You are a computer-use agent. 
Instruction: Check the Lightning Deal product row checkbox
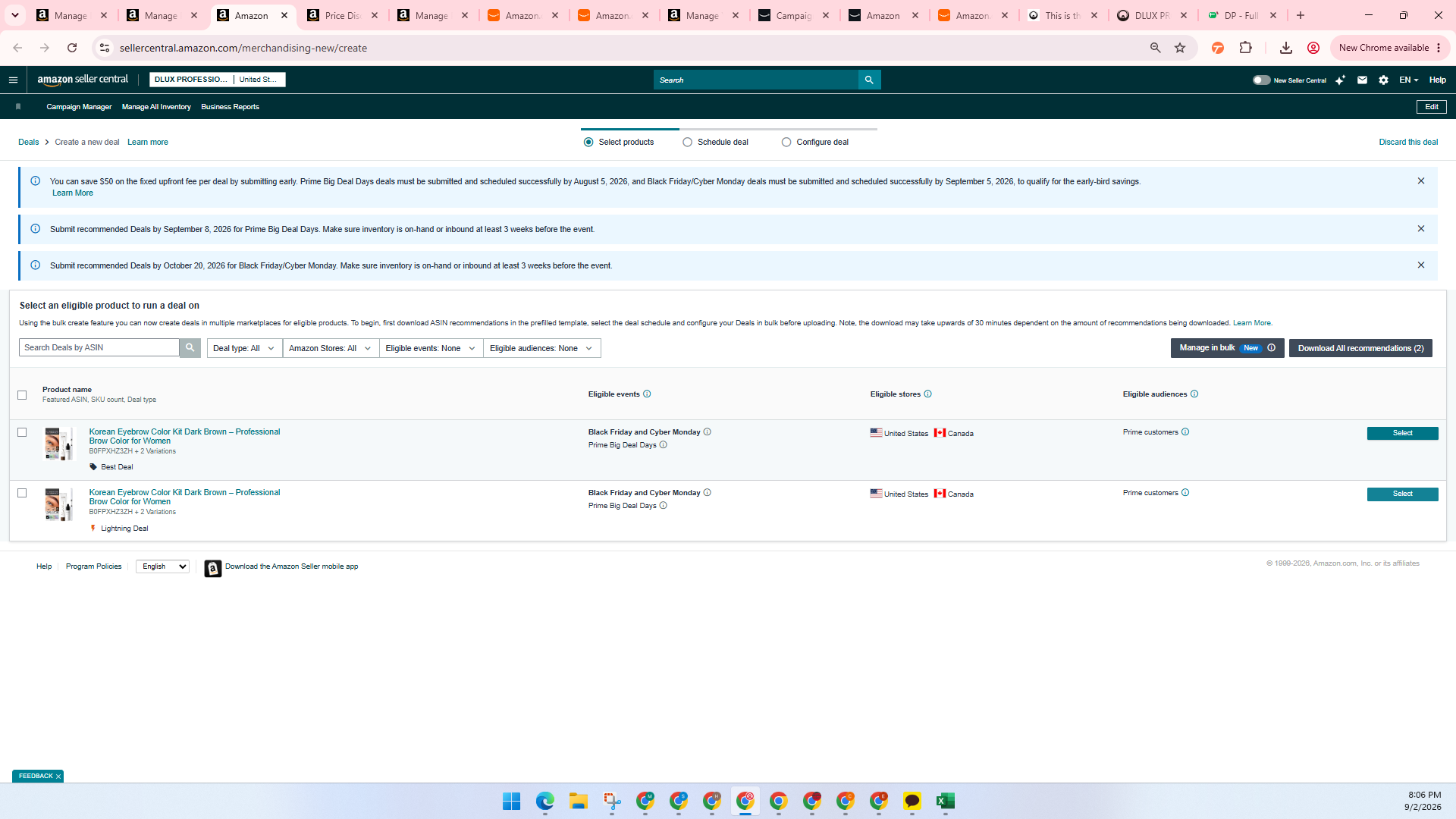(22, 493)
